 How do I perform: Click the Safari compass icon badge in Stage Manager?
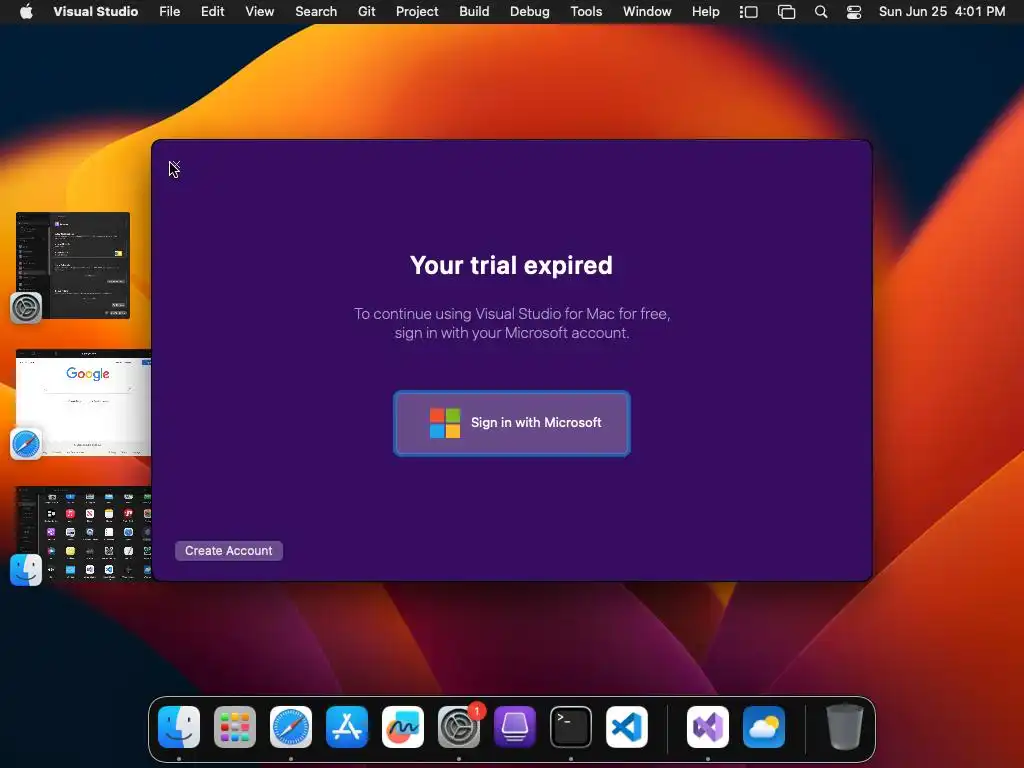pyautogui.click(x=26, y=444)
